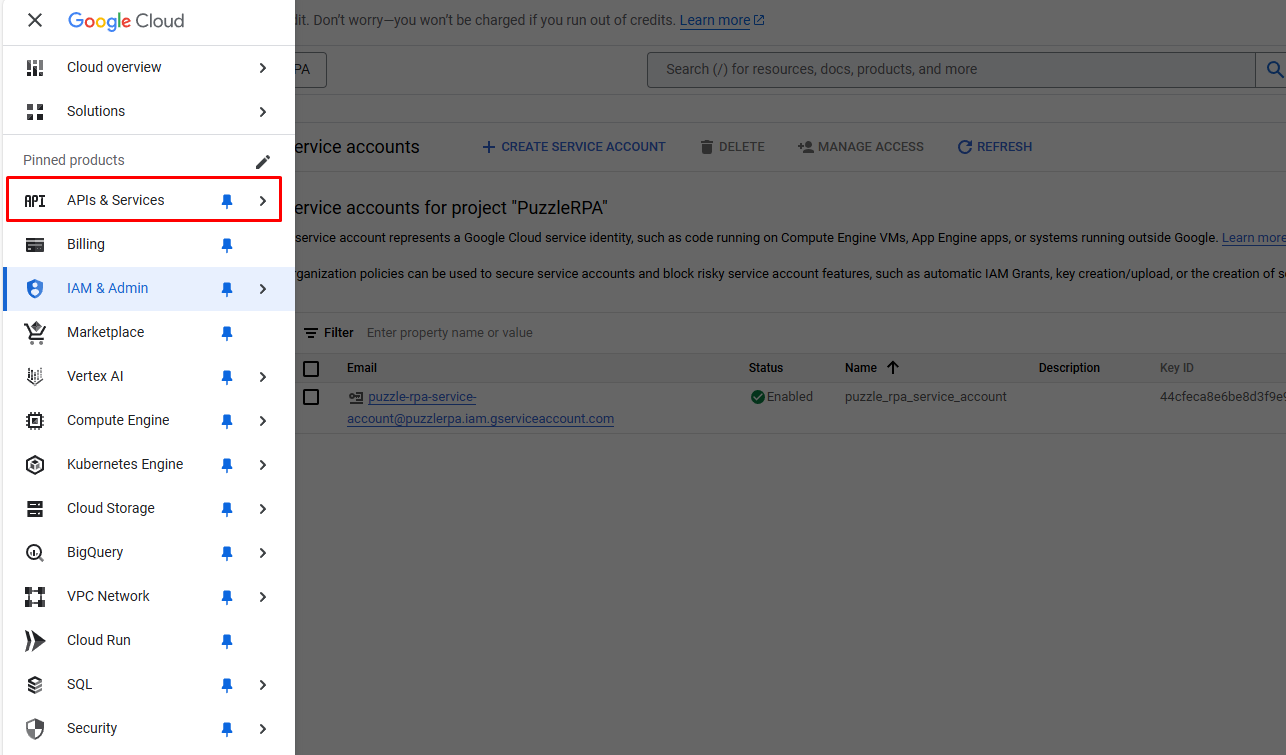The image size is (1286, 755).
Task: Expand the Cloud Storage submenu chevron
Action: (263, 509)
